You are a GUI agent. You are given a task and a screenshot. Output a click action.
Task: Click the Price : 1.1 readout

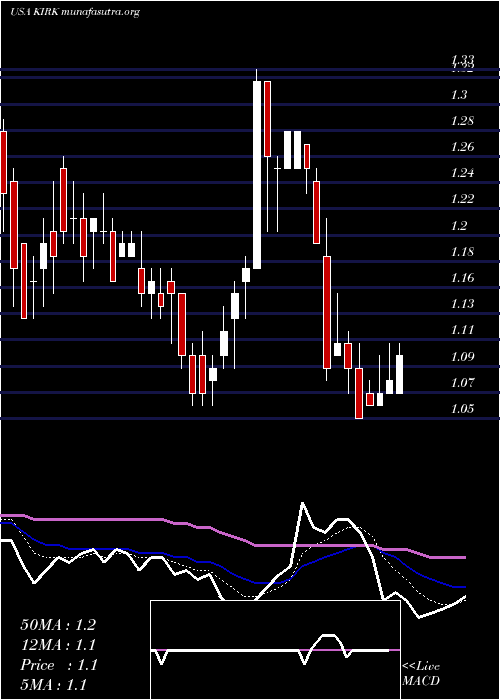58,665
